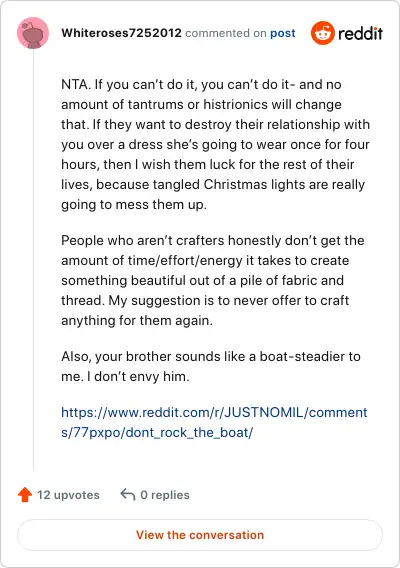
Task: Click the pink Snoo avatar of Whiteroses7252012
Action: 33,33
